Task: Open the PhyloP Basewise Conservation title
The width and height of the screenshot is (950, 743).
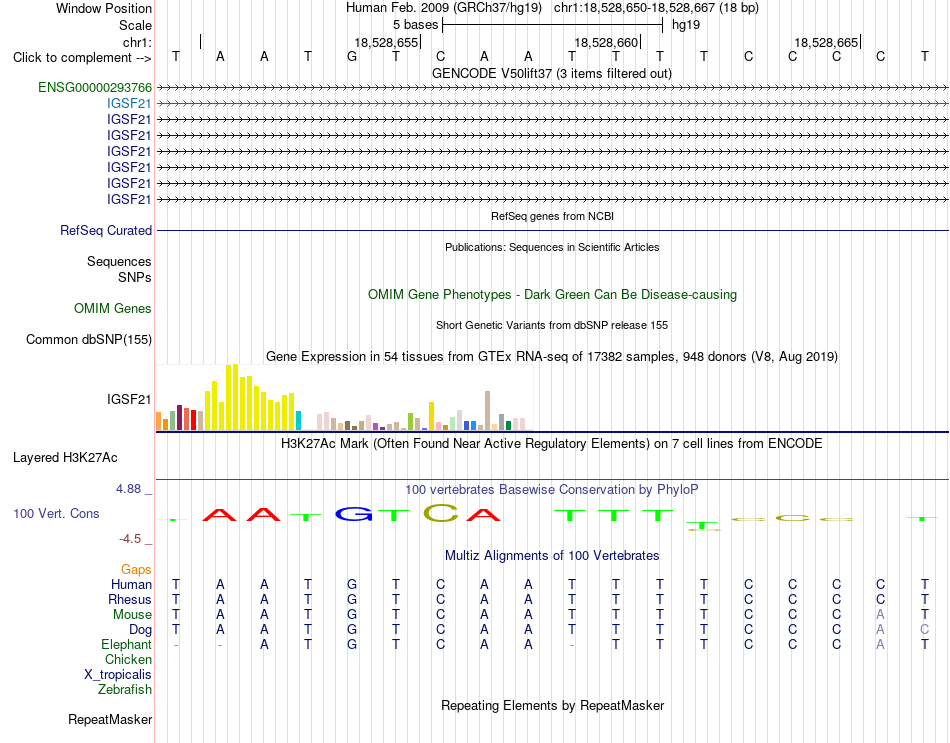Action: tap(552, 490)
